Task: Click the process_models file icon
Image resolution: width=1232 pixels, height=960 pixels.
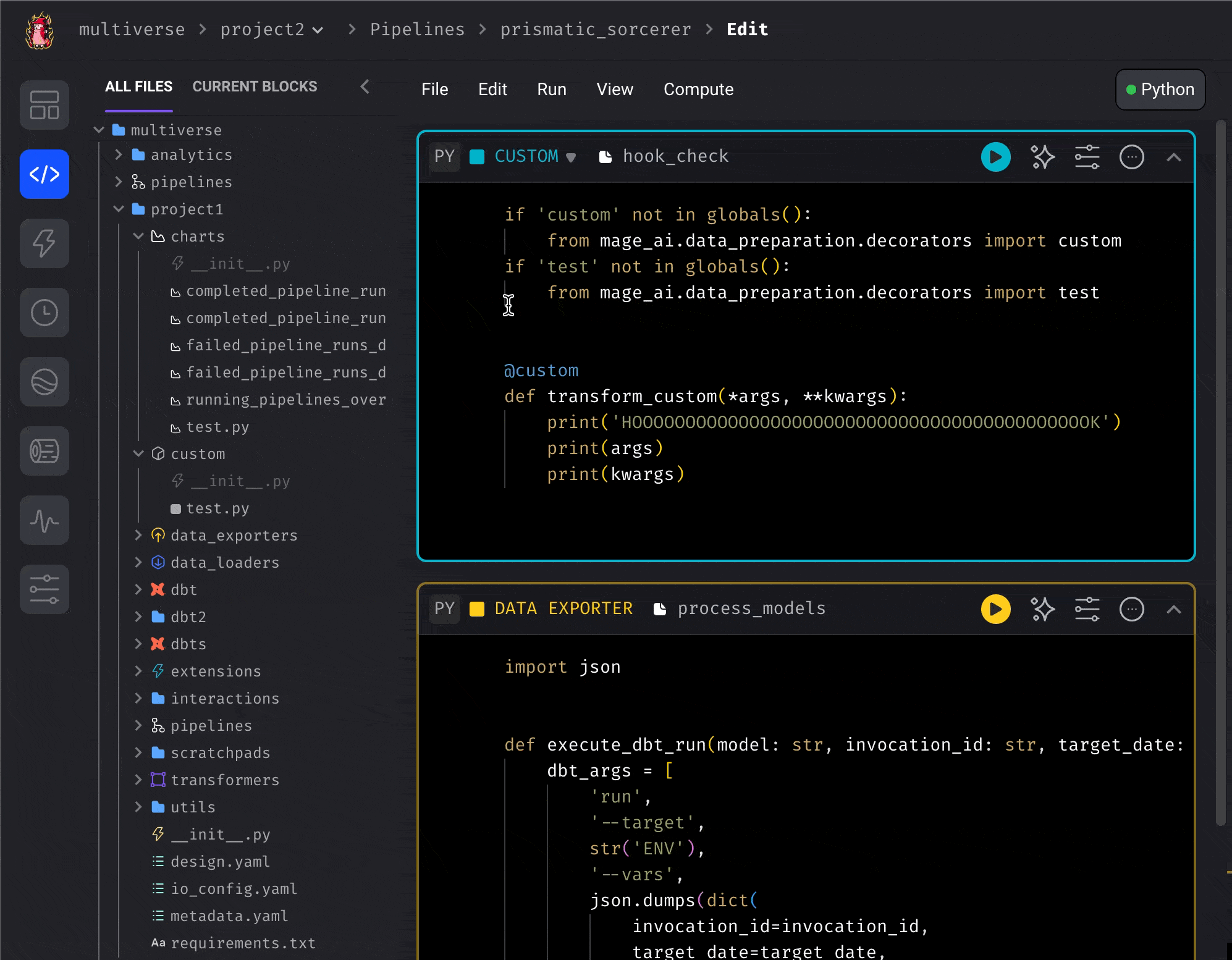Action: tap(660, 609)
